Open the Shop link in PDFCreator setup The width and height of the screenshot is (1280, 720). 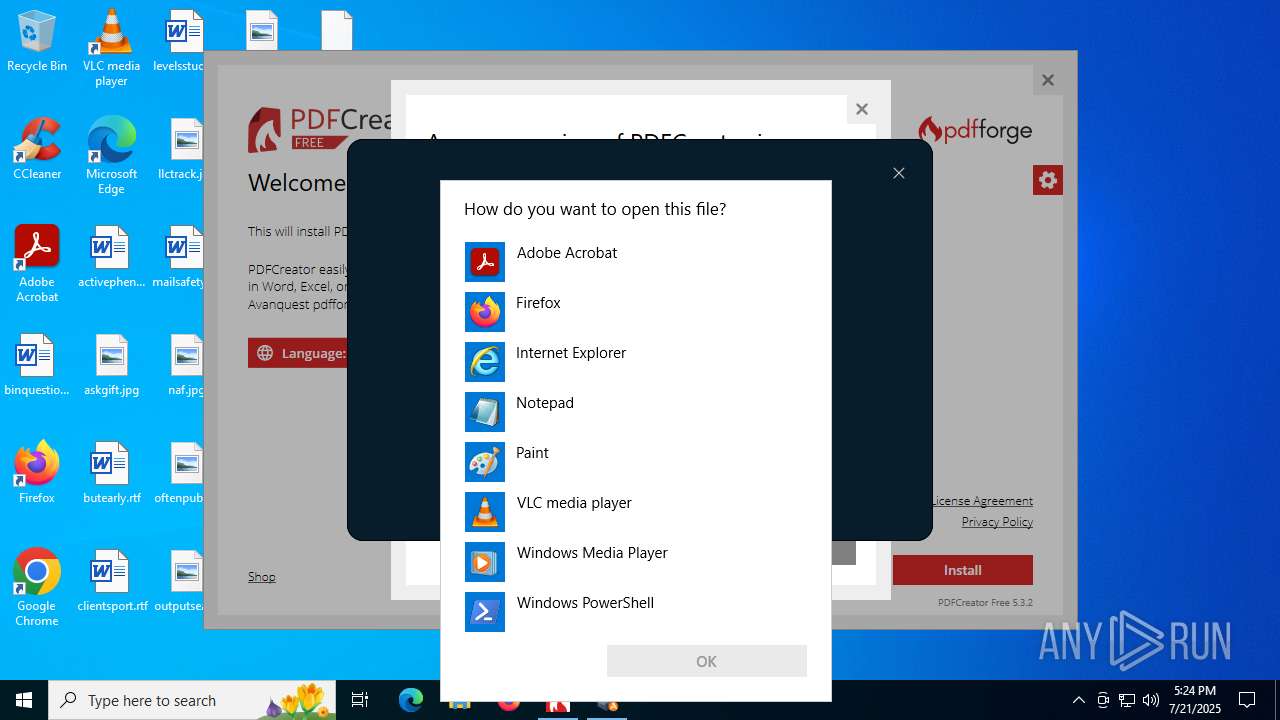[x=262, y=577]
